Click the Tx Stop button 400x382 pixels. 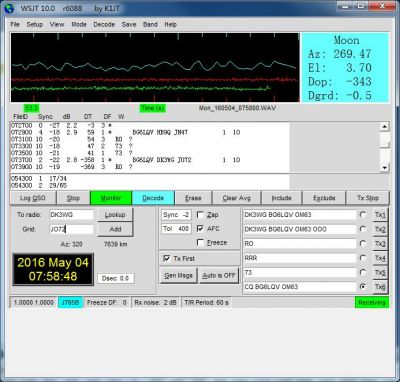[368, 198]
